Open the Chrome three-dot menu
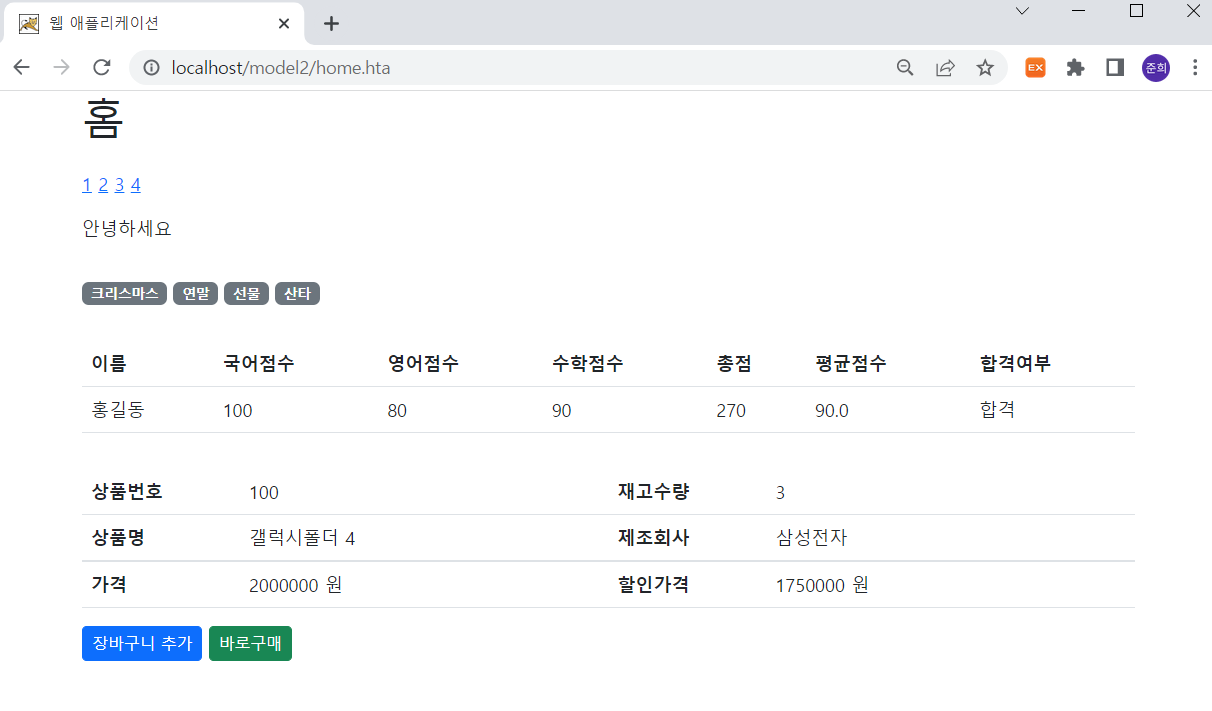Viewport: 1212px width, 711px height. coord(1195,68)
